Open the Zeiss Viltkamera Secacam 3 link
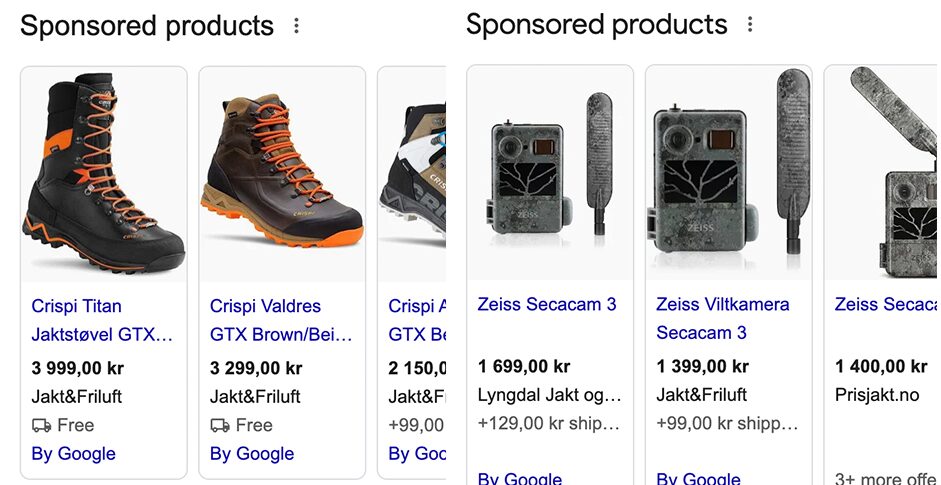The image size is (941, 485). (722, 318)
